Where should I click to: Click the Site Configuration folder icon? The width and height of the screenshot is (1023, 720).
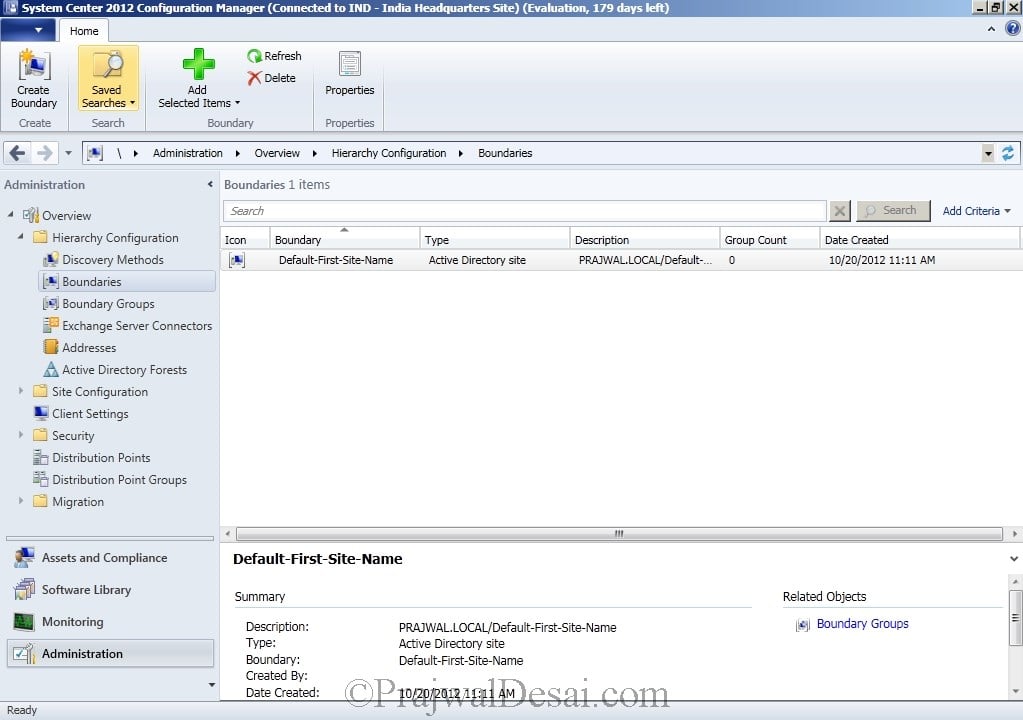(40, 391)
